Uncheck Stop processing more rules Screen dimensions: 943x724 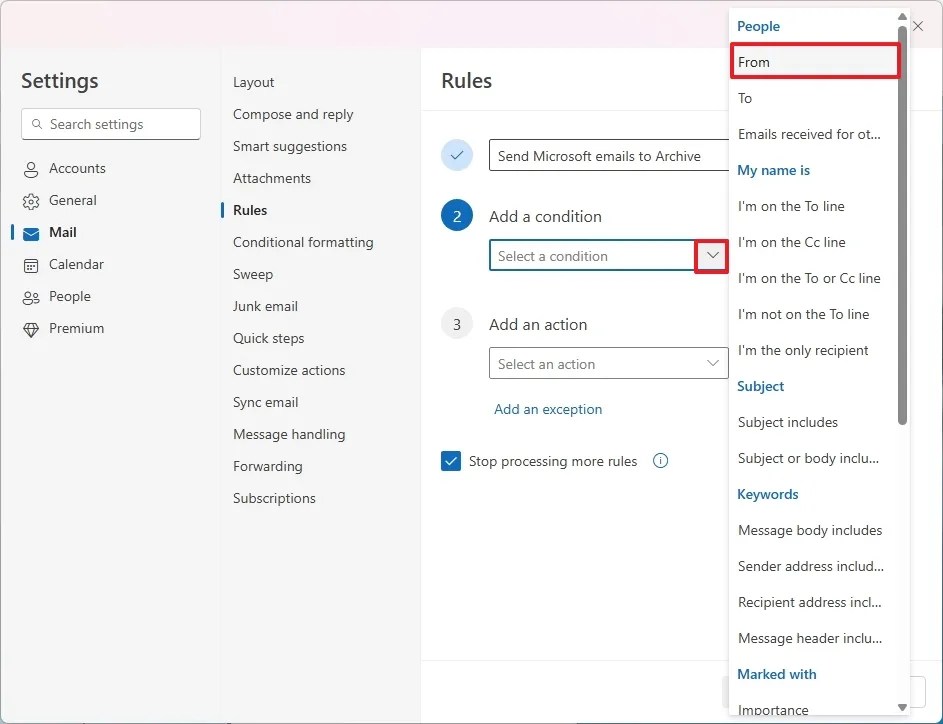point(451,461)
